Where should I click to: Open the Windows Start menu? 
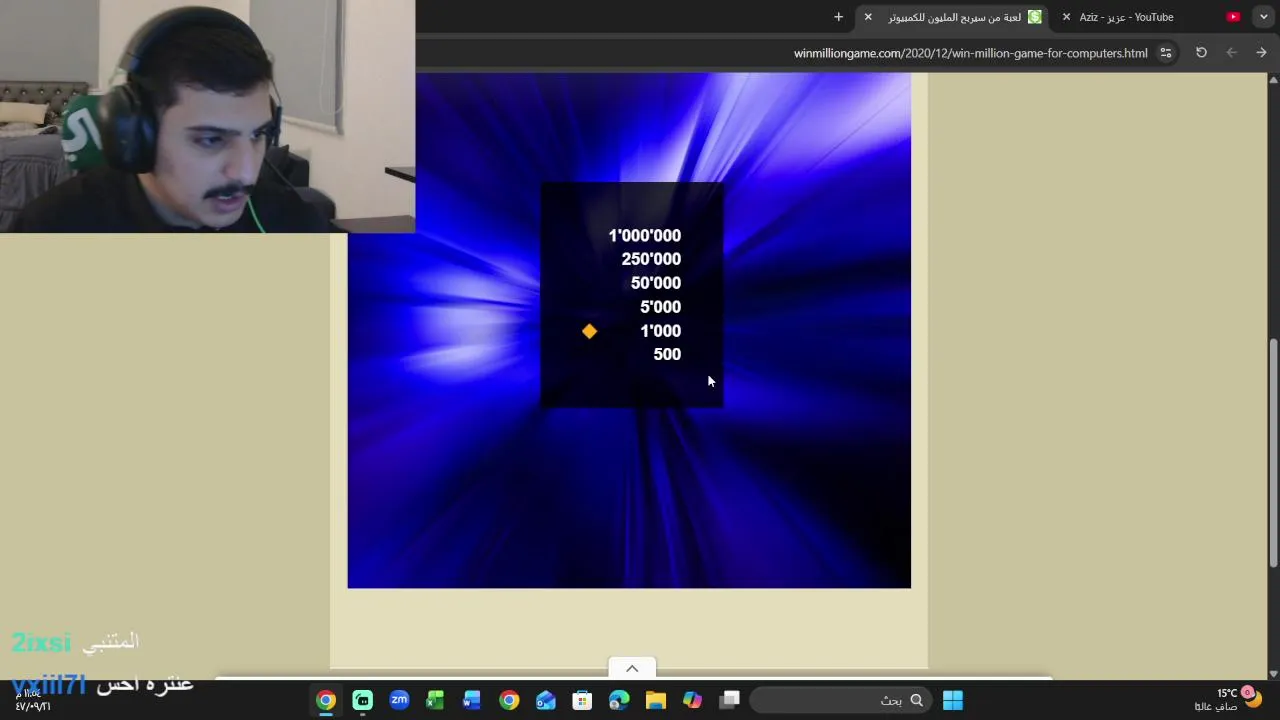pos(953,700)
